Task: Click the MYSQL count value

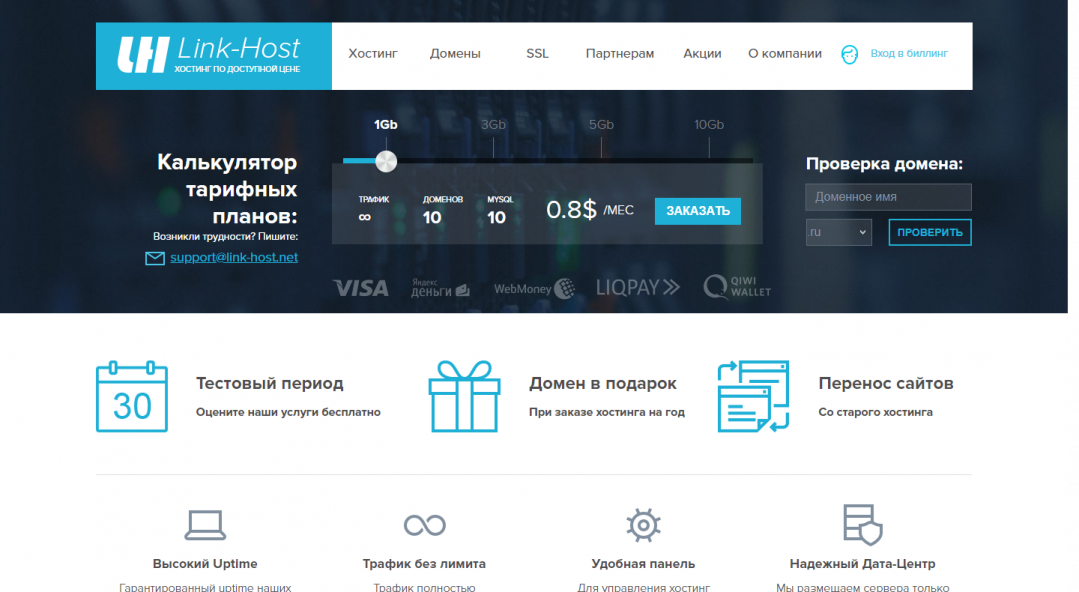Action: coord(496,218)
